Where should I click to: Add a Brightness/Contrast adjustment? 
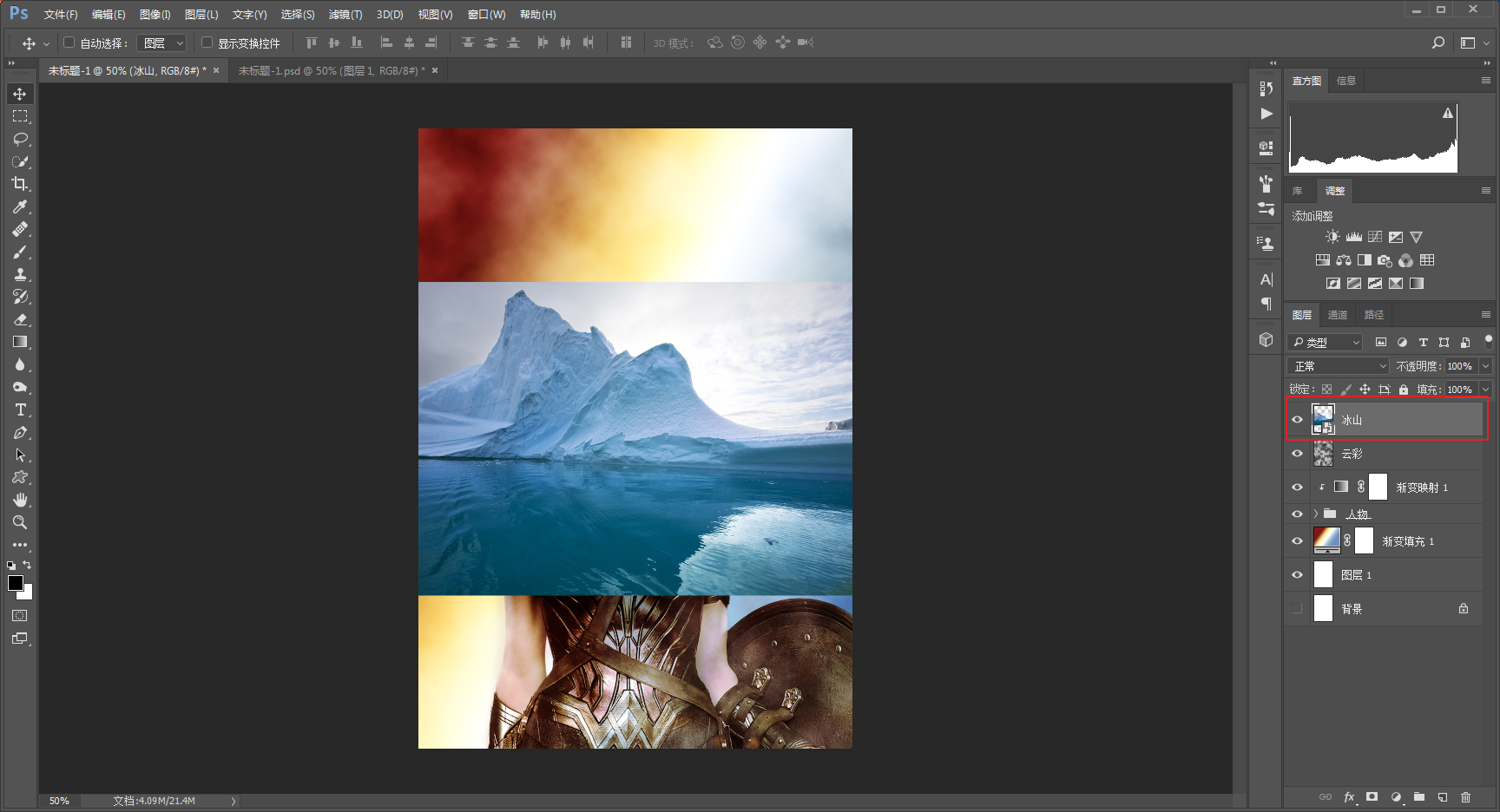point(1332,237)
